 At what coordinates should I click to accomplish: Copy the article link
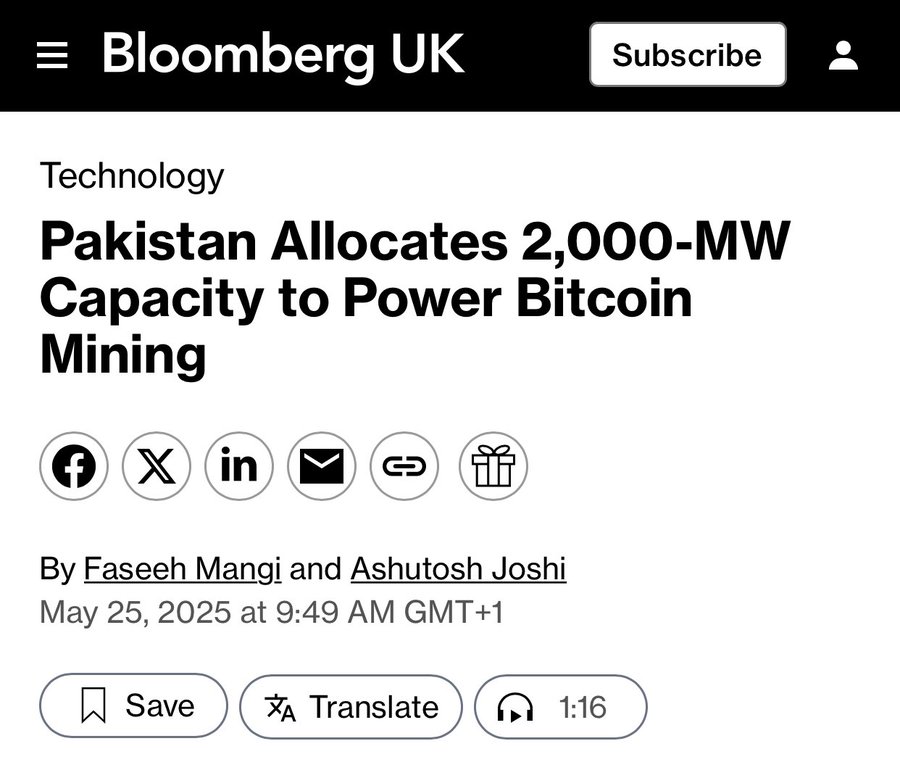[x=404, y=466]
